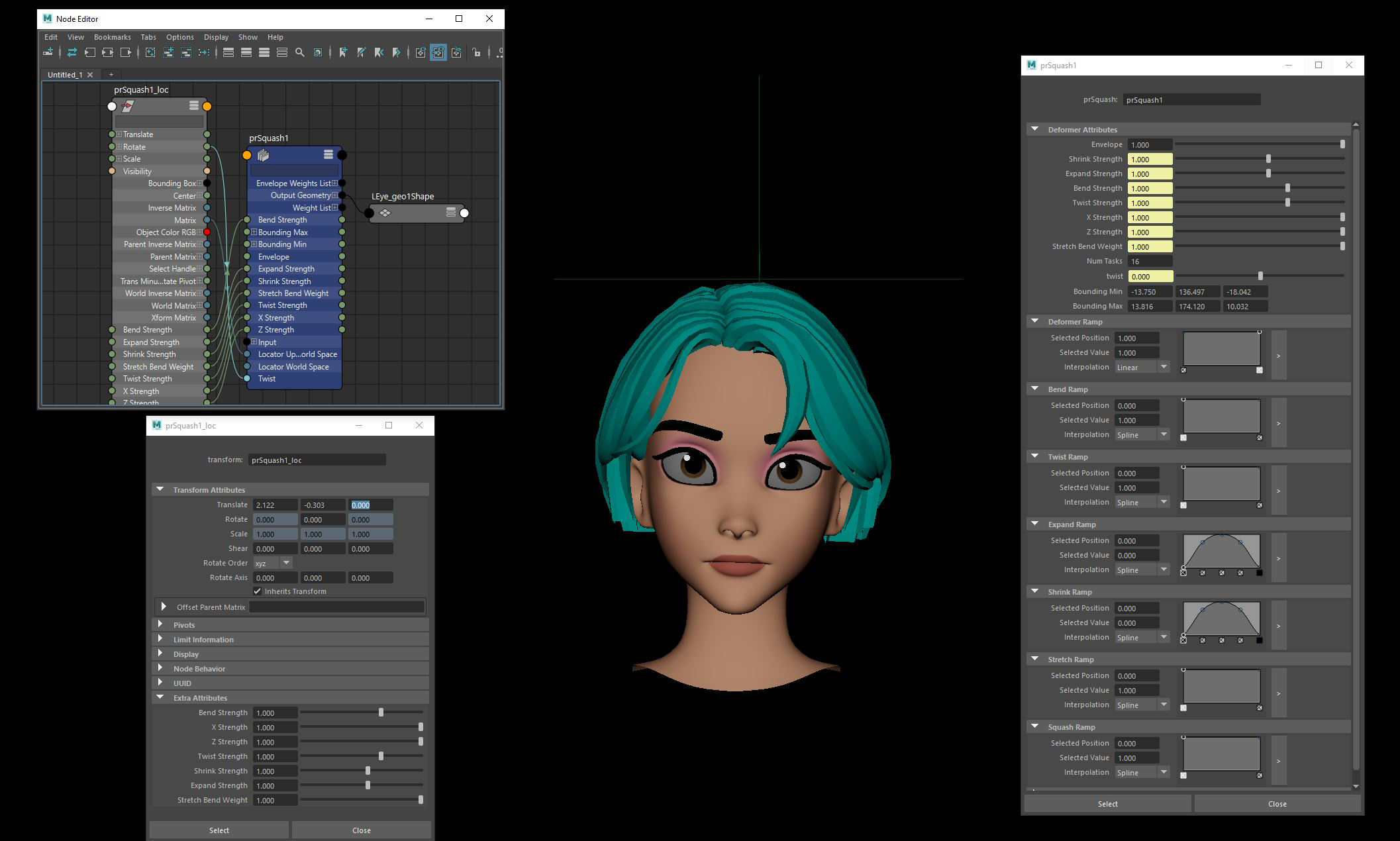Click the add new tab plus button
The image size is (1400, 841).
click(111, 74)
